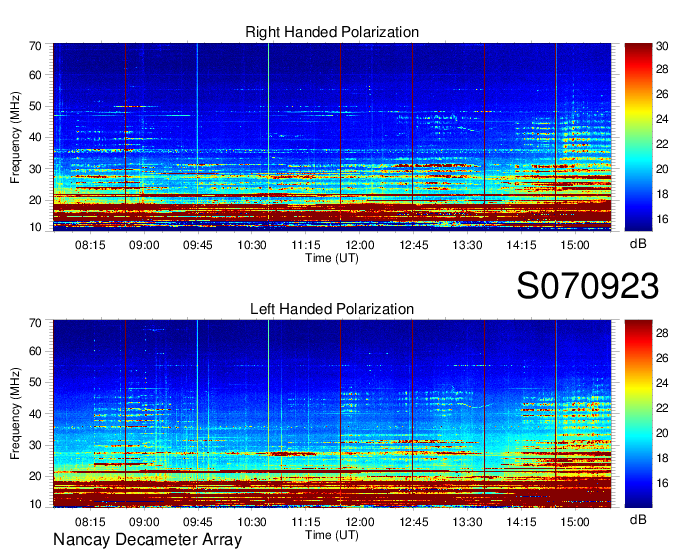Click "09:00" time tick on Right Handed plot
Viewport: 680px width, 552px height.
click(x=144, y=245)
